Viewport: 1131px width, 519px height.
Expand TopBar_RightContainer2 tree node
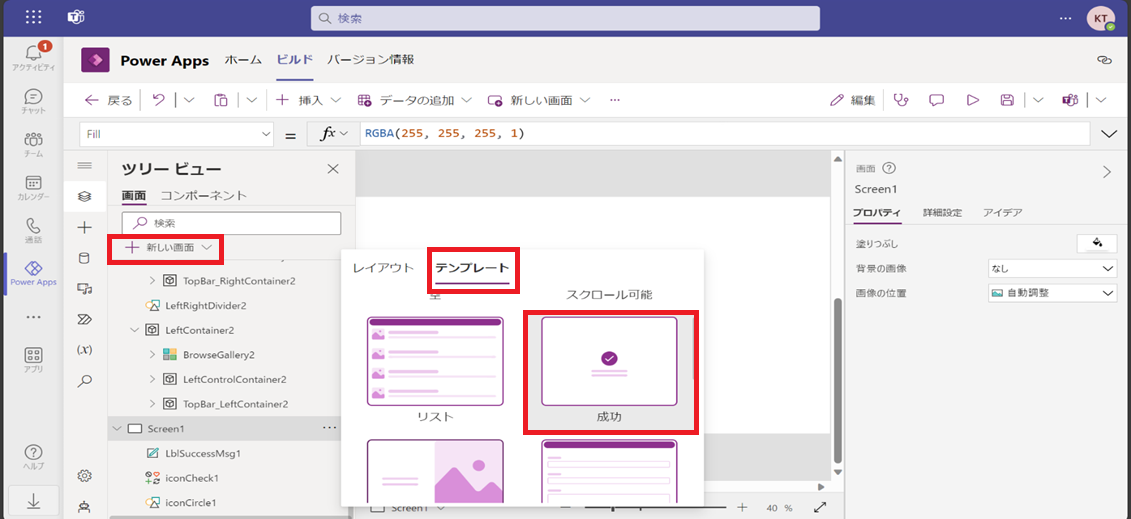(152, 281)
